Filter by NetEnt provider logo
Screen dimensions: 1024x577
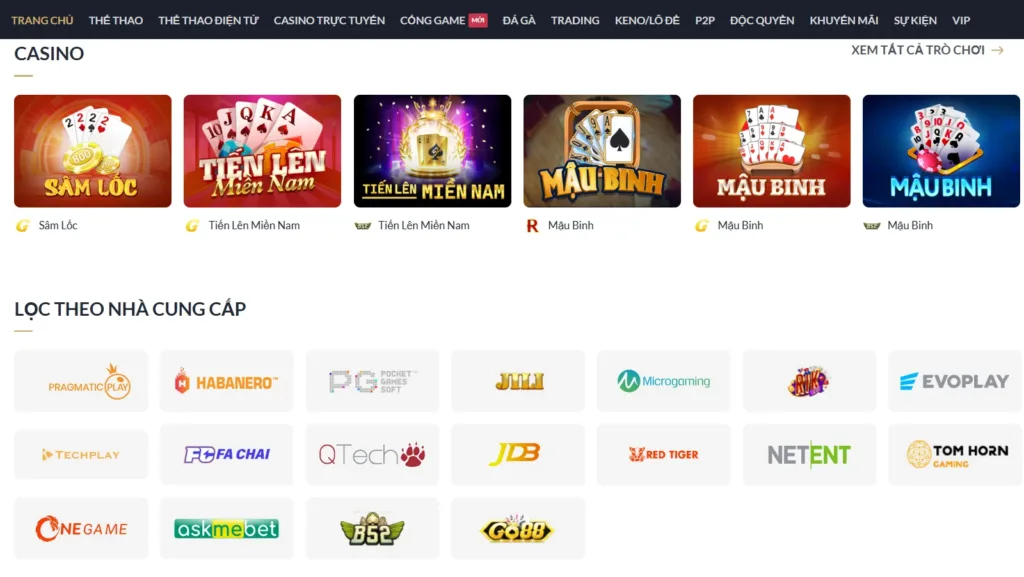(x=809, y=454)
